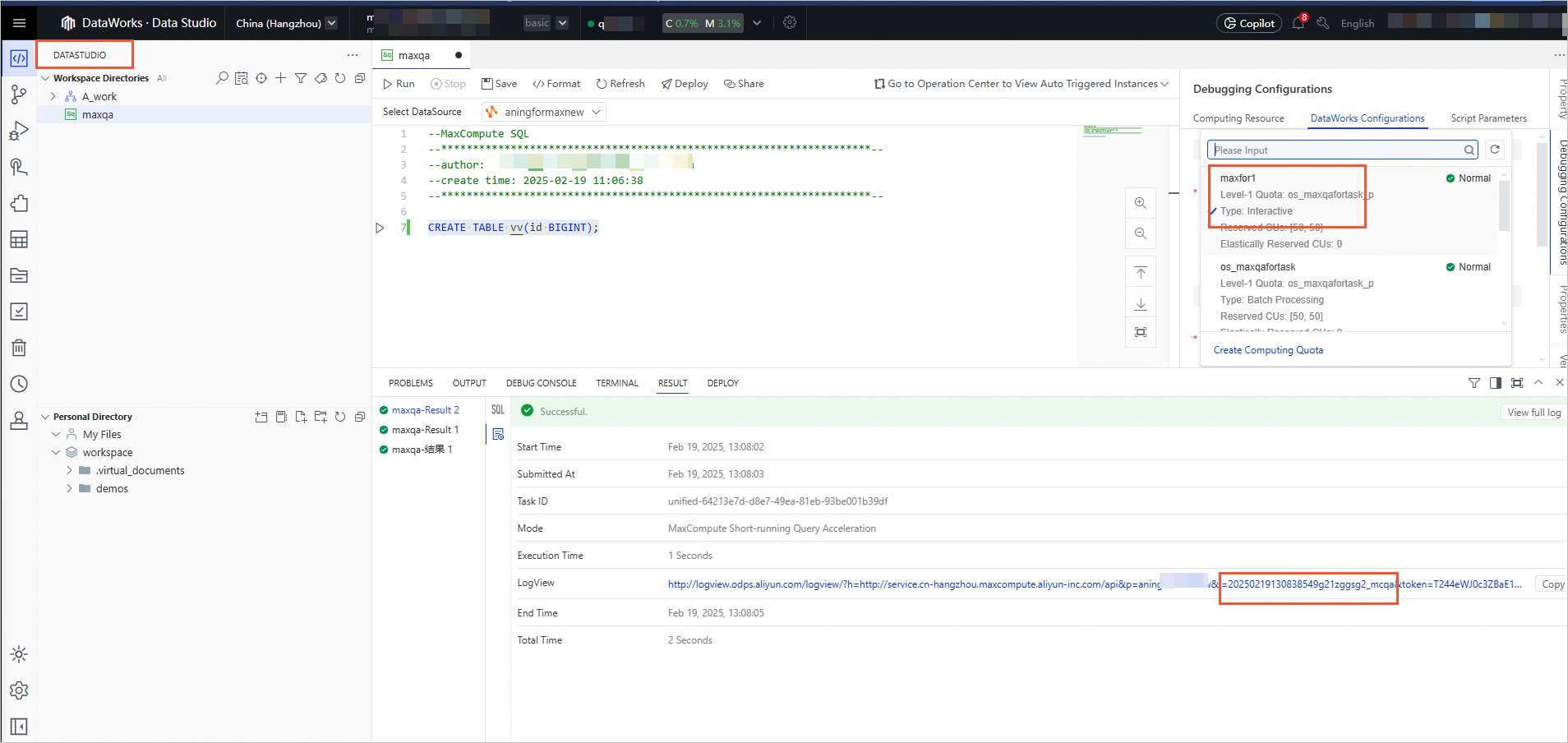
Task: Click the hamburger menu icon
Action: pyautogui.click(x=19, y=23)
